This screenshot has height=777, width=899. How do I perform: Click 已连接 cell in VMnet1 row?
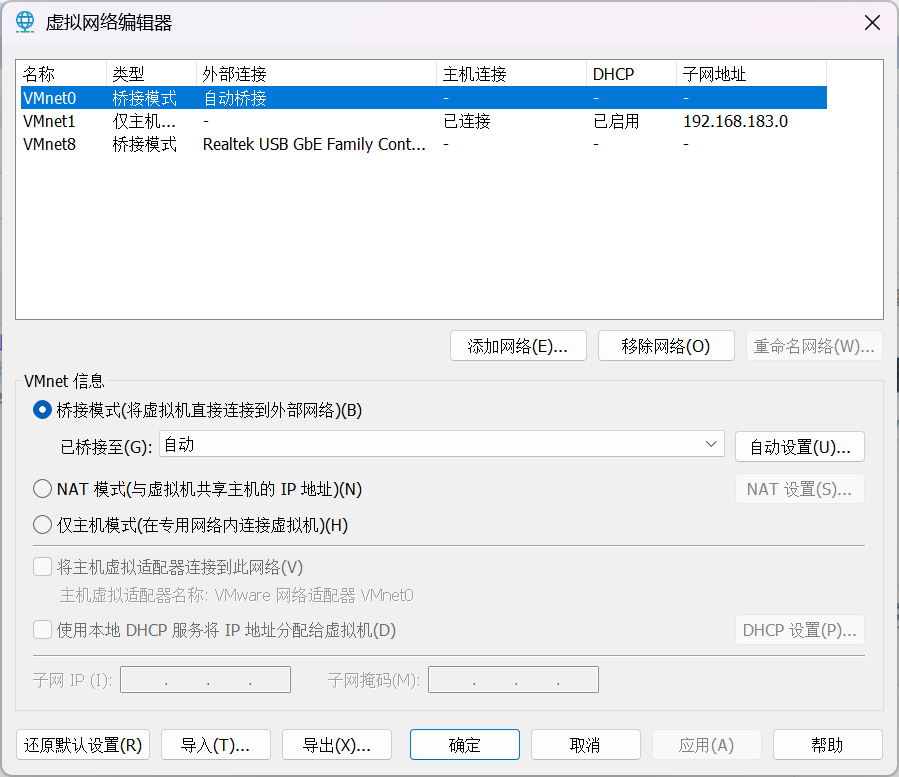tap(467, 121)
